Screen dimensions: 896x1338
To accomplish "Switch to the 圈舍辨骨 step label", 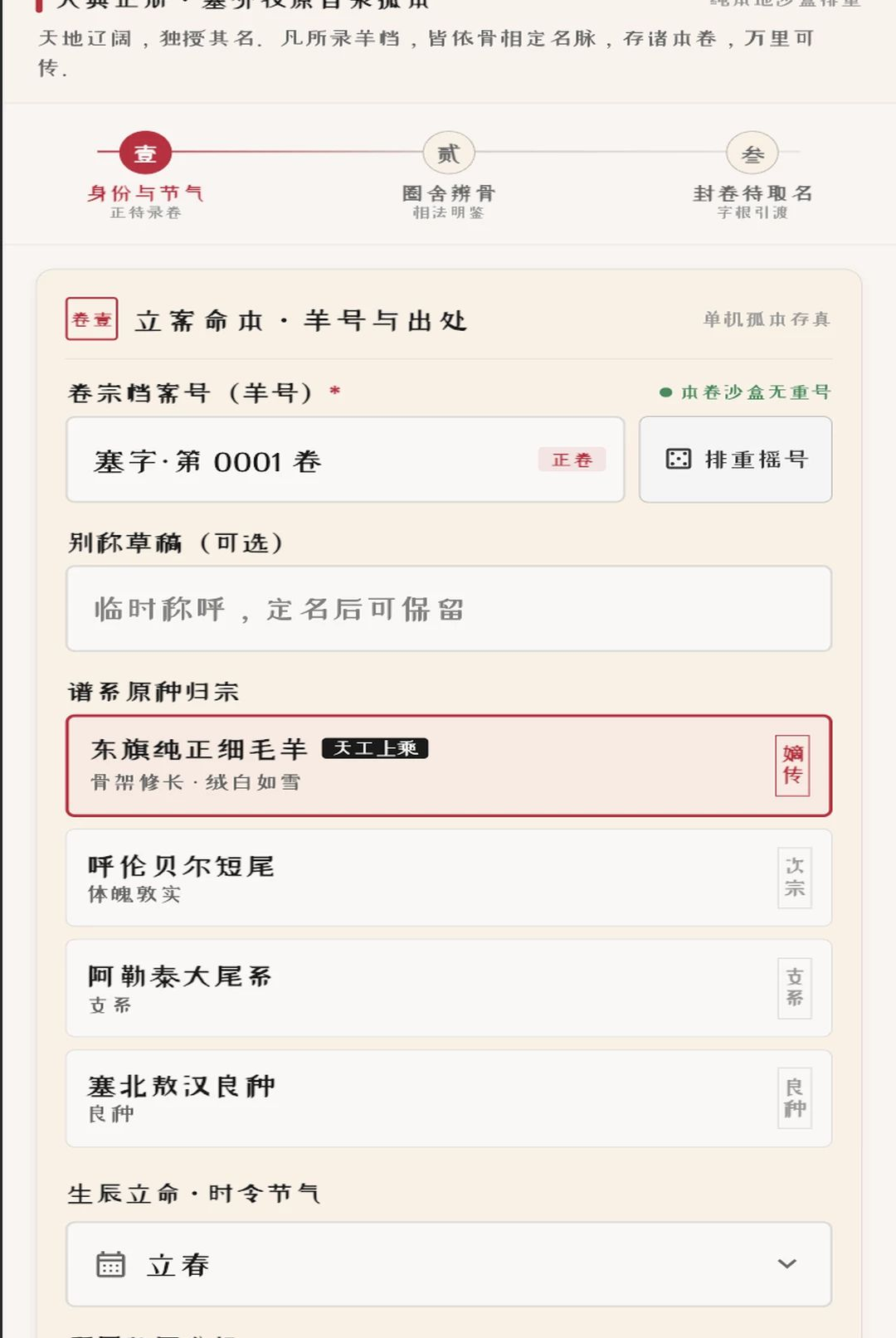I will pos(449,193).
